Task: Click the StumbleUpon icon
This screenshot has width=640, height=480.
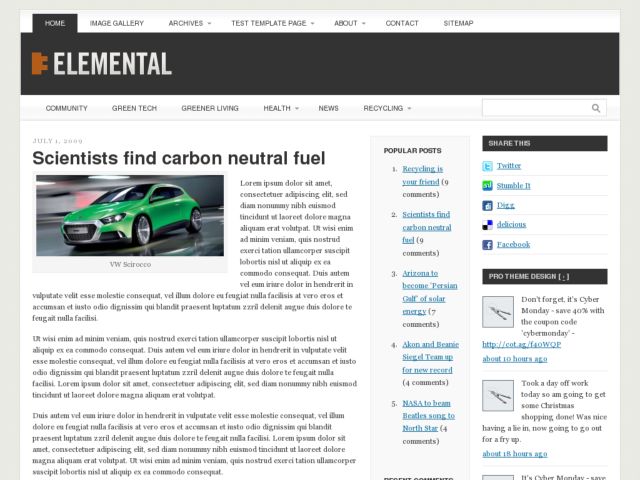Action: pyautogui.click(x=487, y=186)
